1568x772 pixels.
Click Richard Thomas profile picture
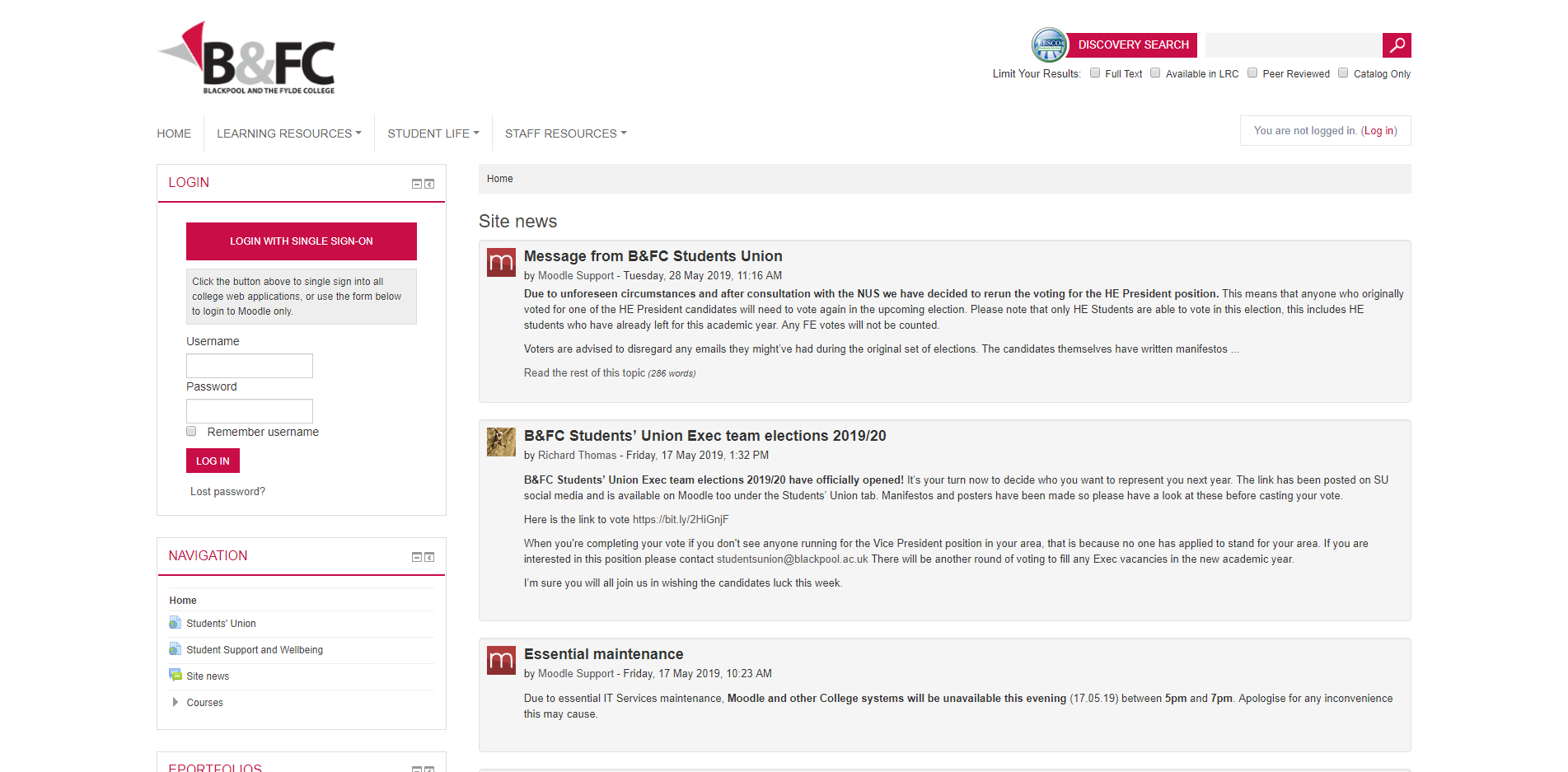[501, 442]
